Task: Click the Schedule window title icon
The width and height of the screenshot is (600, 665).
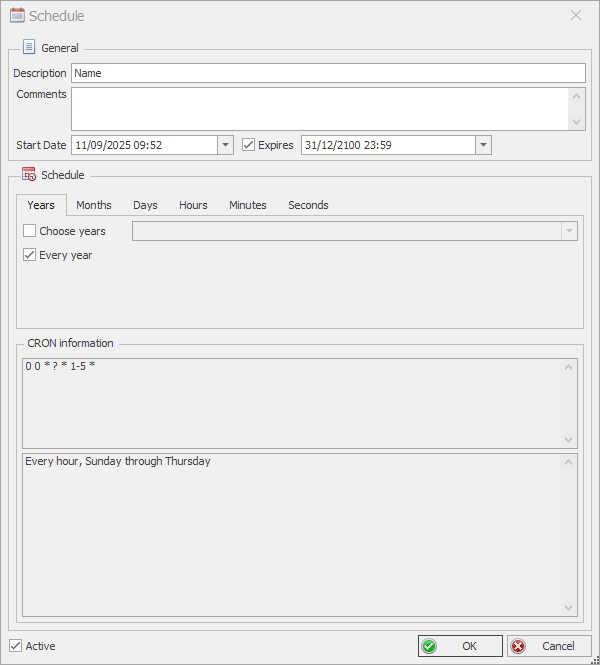Action: [x=17, y=15]
